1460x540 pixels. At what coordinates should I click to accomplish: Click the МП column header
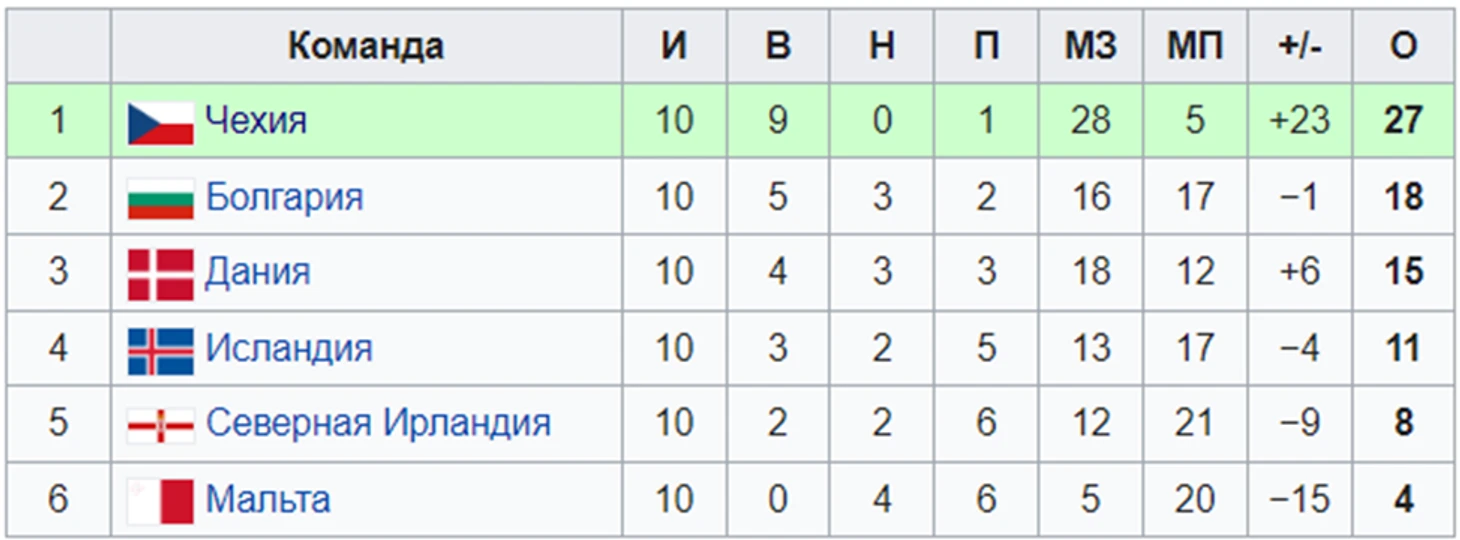(x=1195, y=46)
